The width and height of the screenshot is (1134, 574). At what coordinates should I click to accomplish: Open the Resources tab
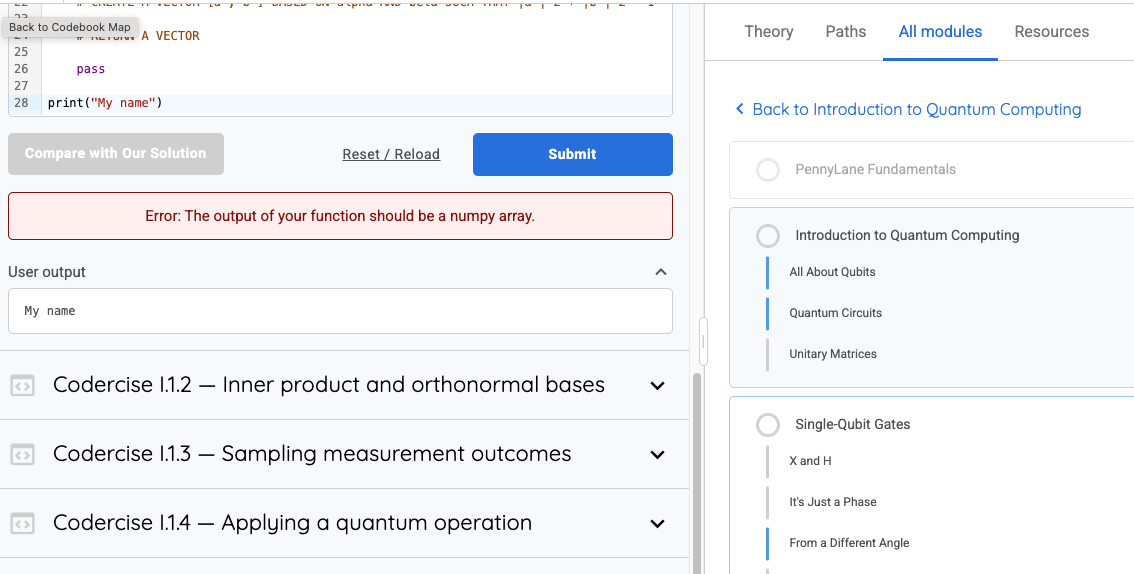click(1051, 32)
